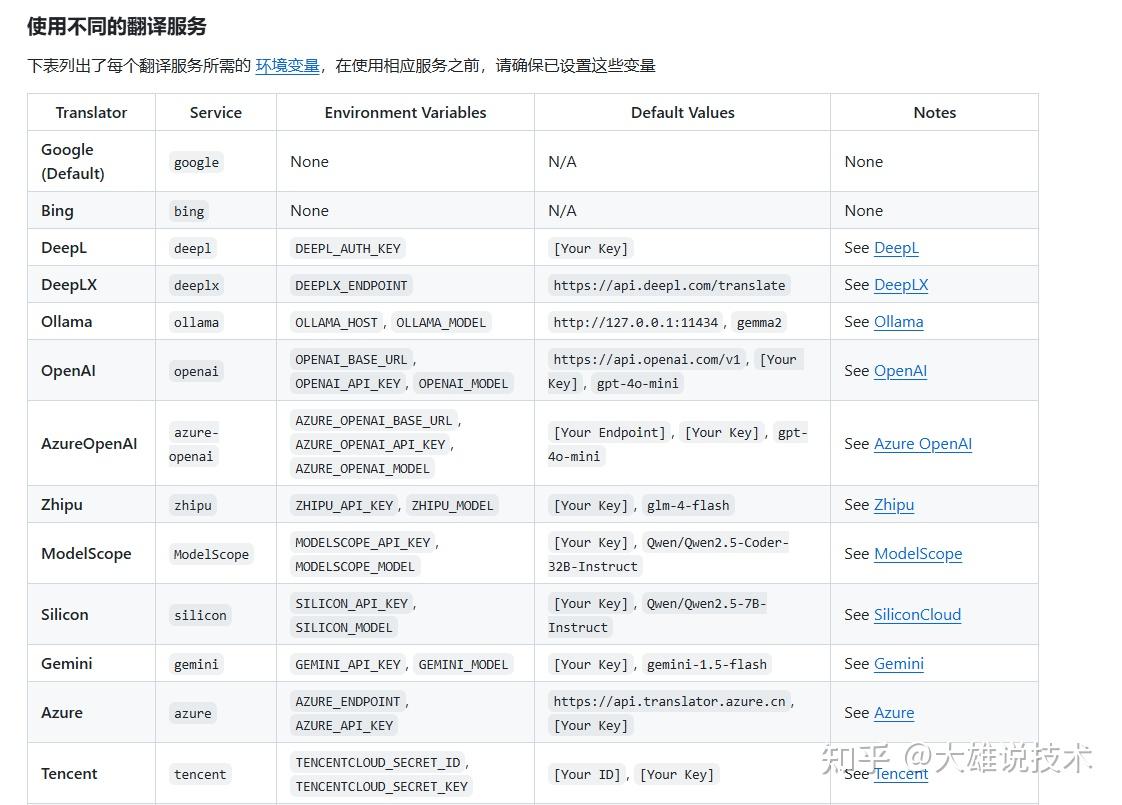1122x805 pixels.
Task: Select the MODELSCOPE_MODEL variable
Action: [355, 567]
